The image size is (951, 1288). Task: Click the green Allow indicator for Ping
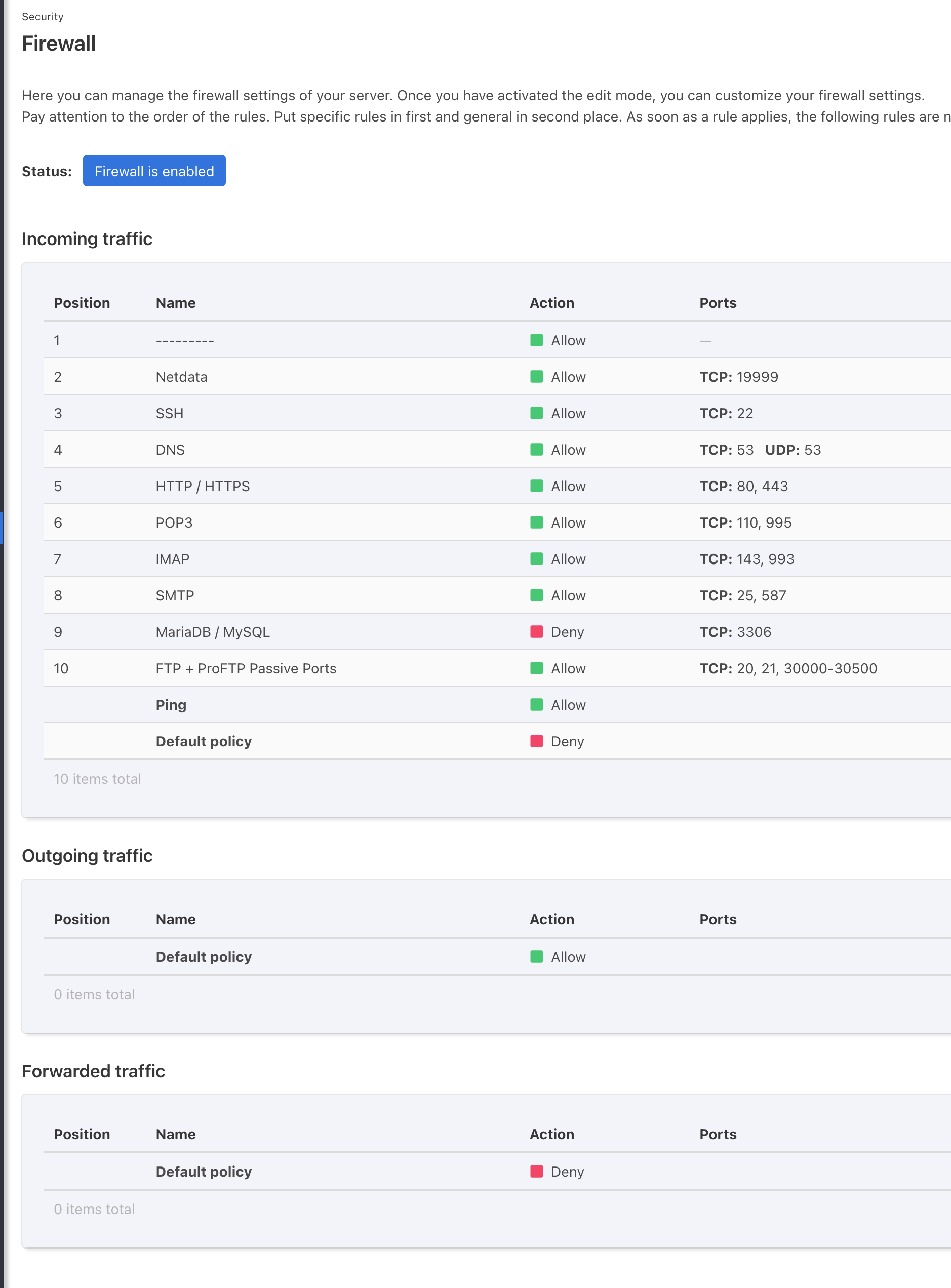pos(536,704)
